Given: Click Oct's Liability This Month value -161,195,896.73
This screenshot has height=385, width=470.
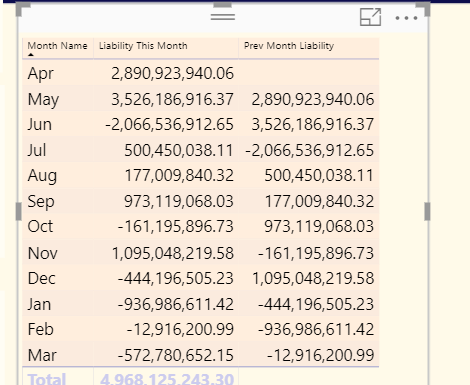Looking at the screenshot, I should (x=176, y=227).
